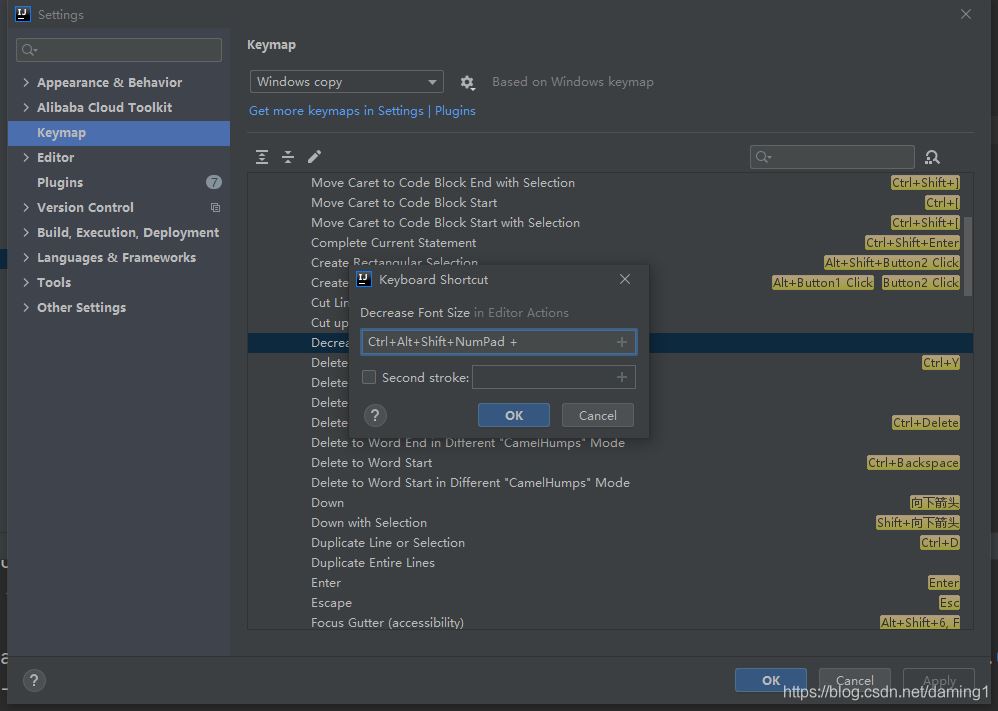Open the Windows copy keymap dropdown
The height and width of the screenshot is (711, 998).
point(346,82)
